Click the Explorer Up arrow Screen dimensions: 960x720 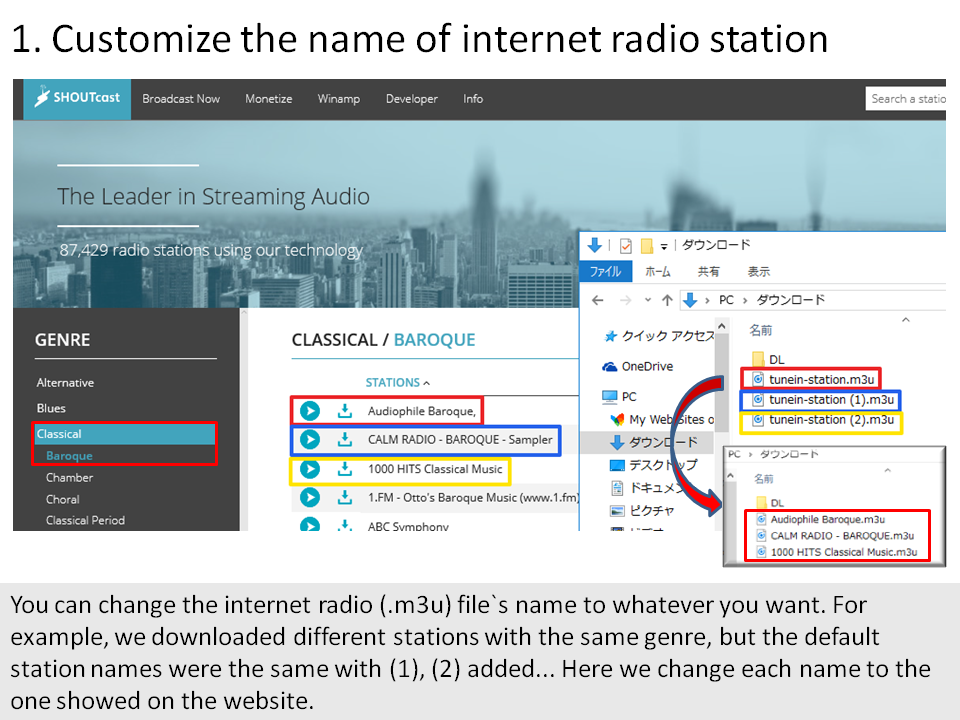click(x=667, y=300)
